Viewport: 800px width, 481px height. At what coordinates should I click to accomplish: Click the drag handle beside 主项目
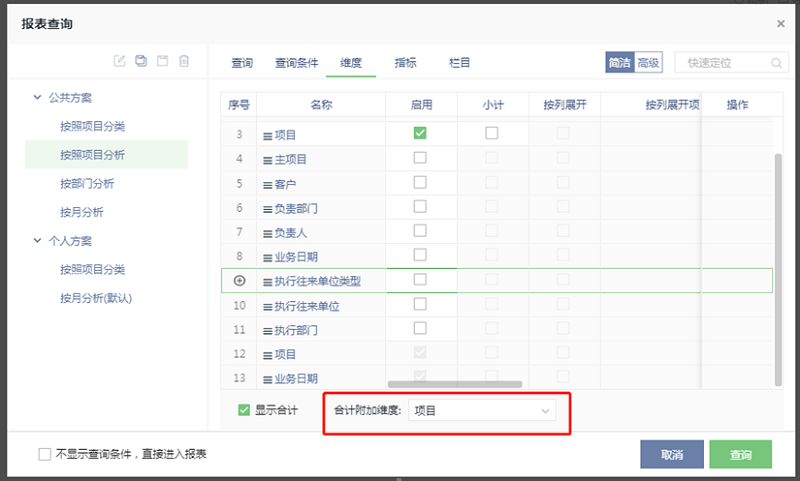(x=267, y=161)
